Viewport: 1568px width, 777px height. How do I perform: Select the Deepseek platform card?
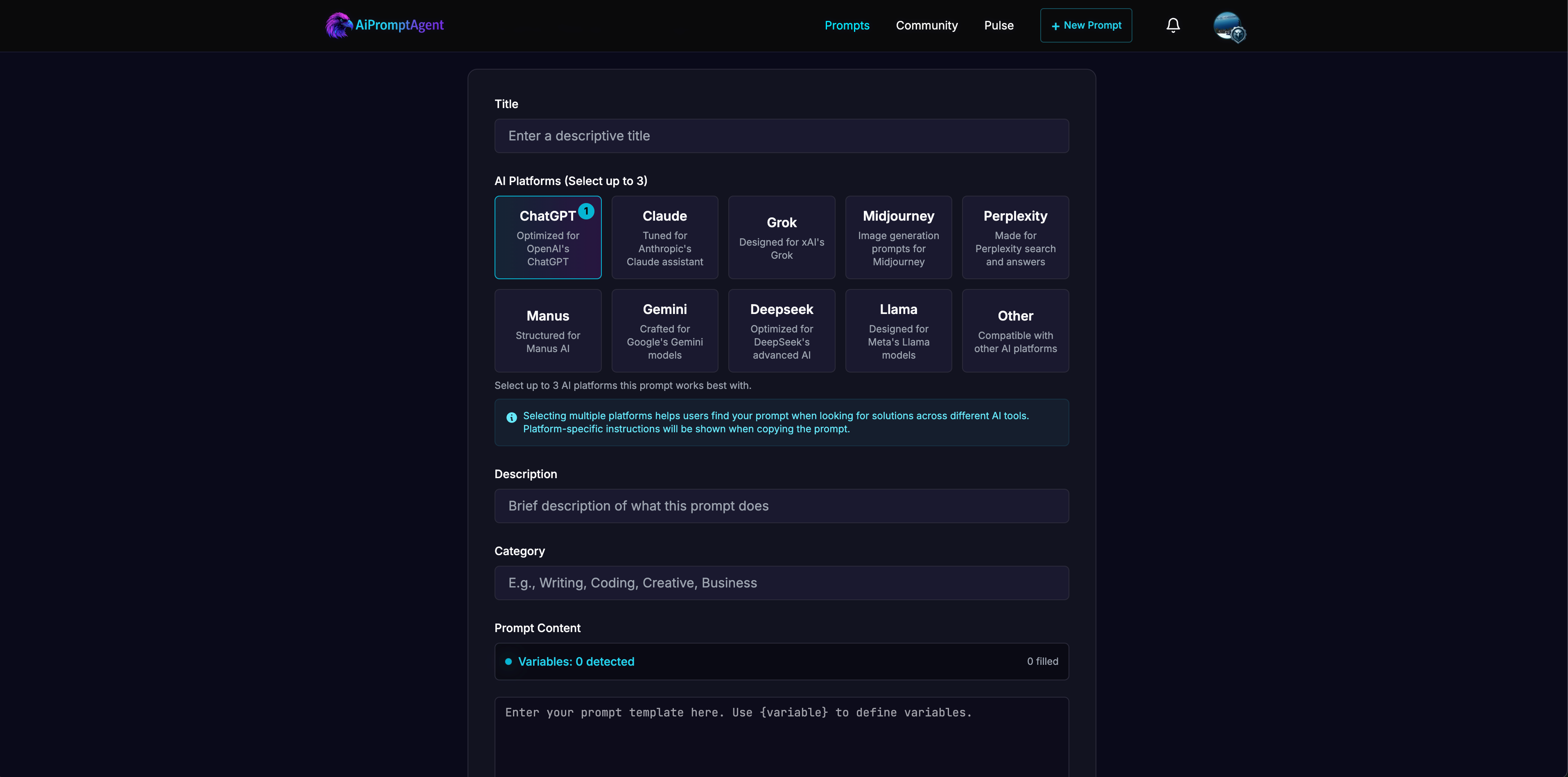782,330
